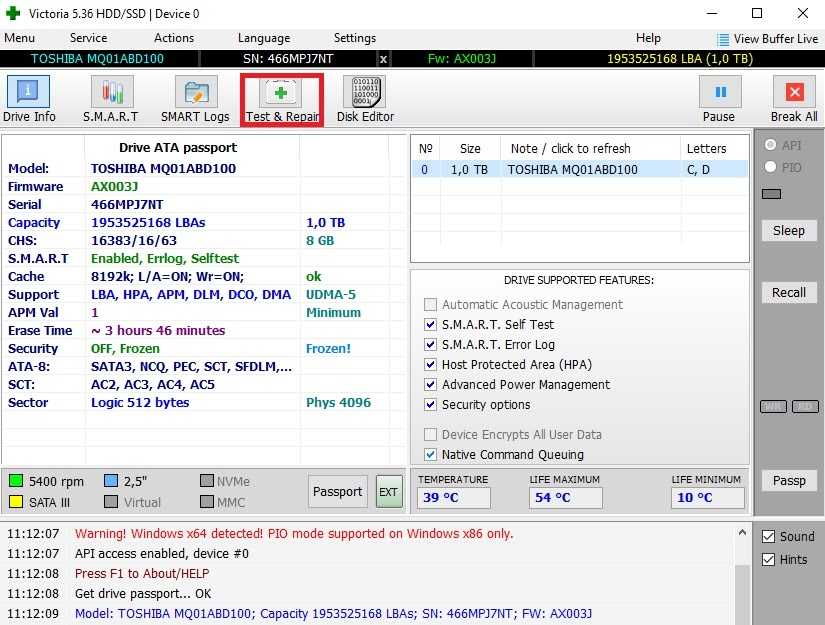Click the № column header
This screenshot has height=625, width=825.
tap(425, 149)
